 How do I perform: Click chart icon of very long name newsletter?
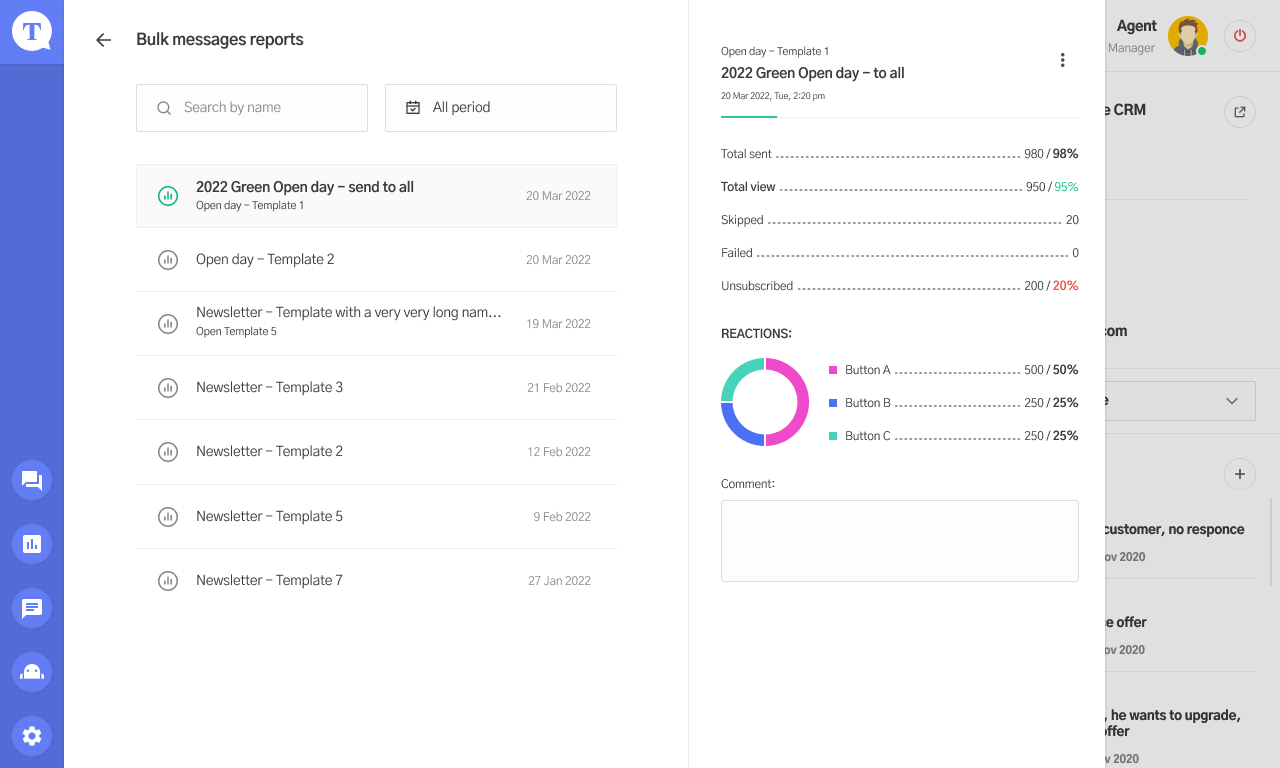click(168, 324)
